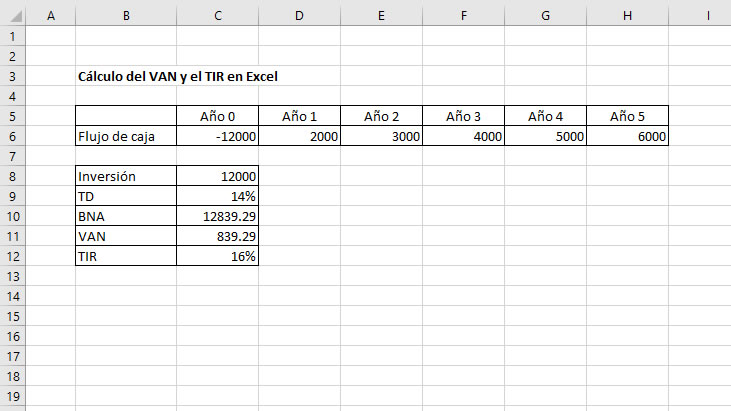This screenshot has width=731, height=411.
Task: Click the Año 5 value 6000
Action: [627, 136]
